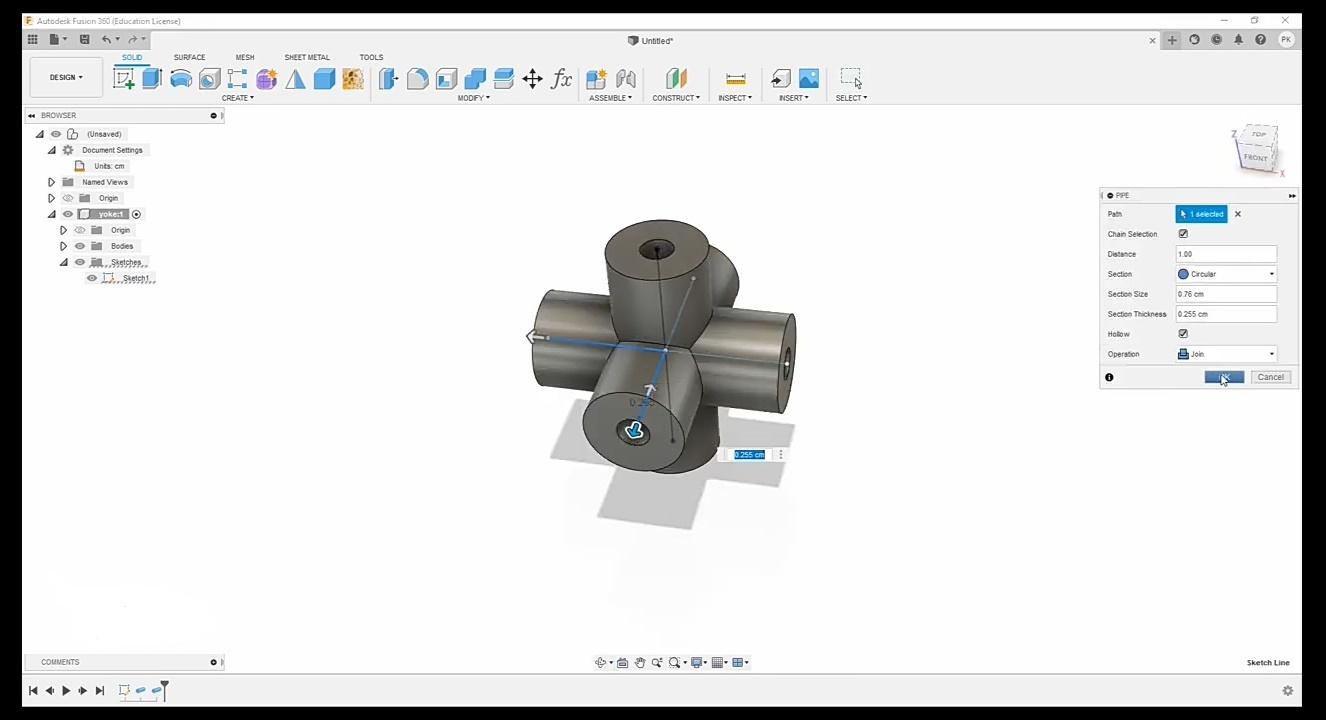1326x720 pixels.
Task: Toggle visibility of Sketch1
Action: pos(92,278)
